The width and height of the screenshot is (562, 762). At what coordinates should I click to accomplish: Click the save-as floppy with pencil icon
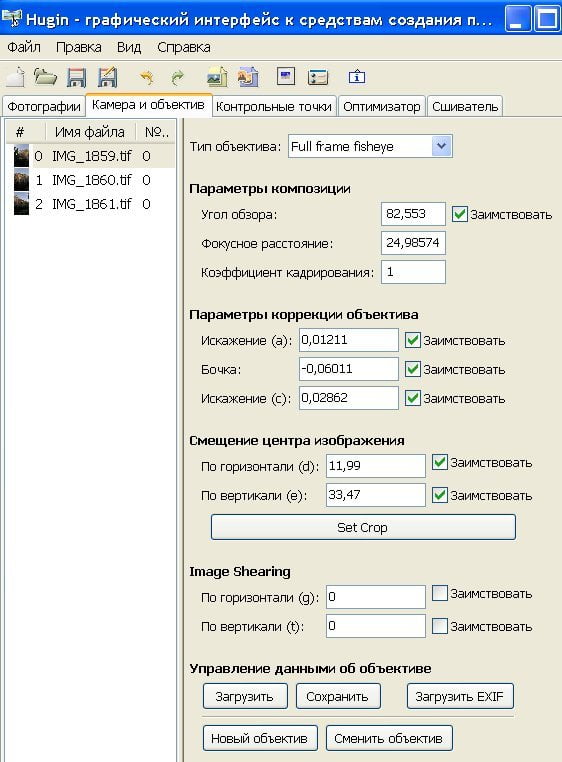coord(107,77)
